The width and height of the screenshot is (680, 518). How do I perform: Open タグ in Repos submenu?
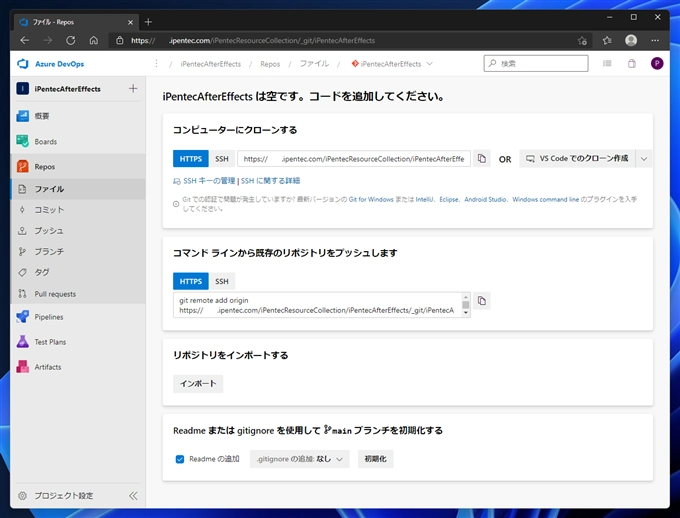pos(78,272)
